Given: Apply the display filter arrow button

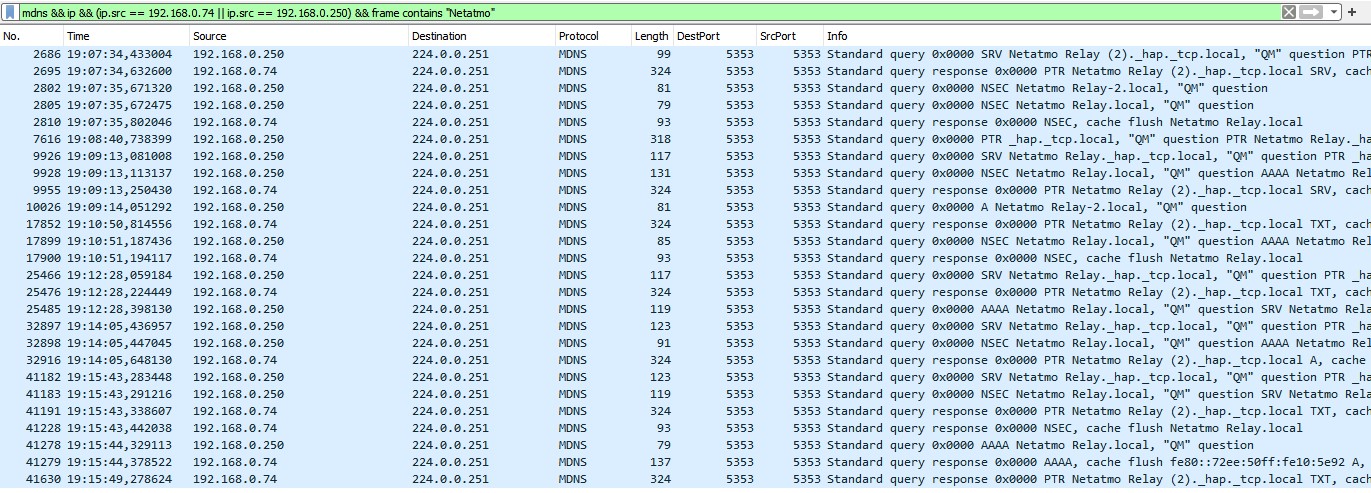Looking at the screenshot, I should click(1311, 12).
